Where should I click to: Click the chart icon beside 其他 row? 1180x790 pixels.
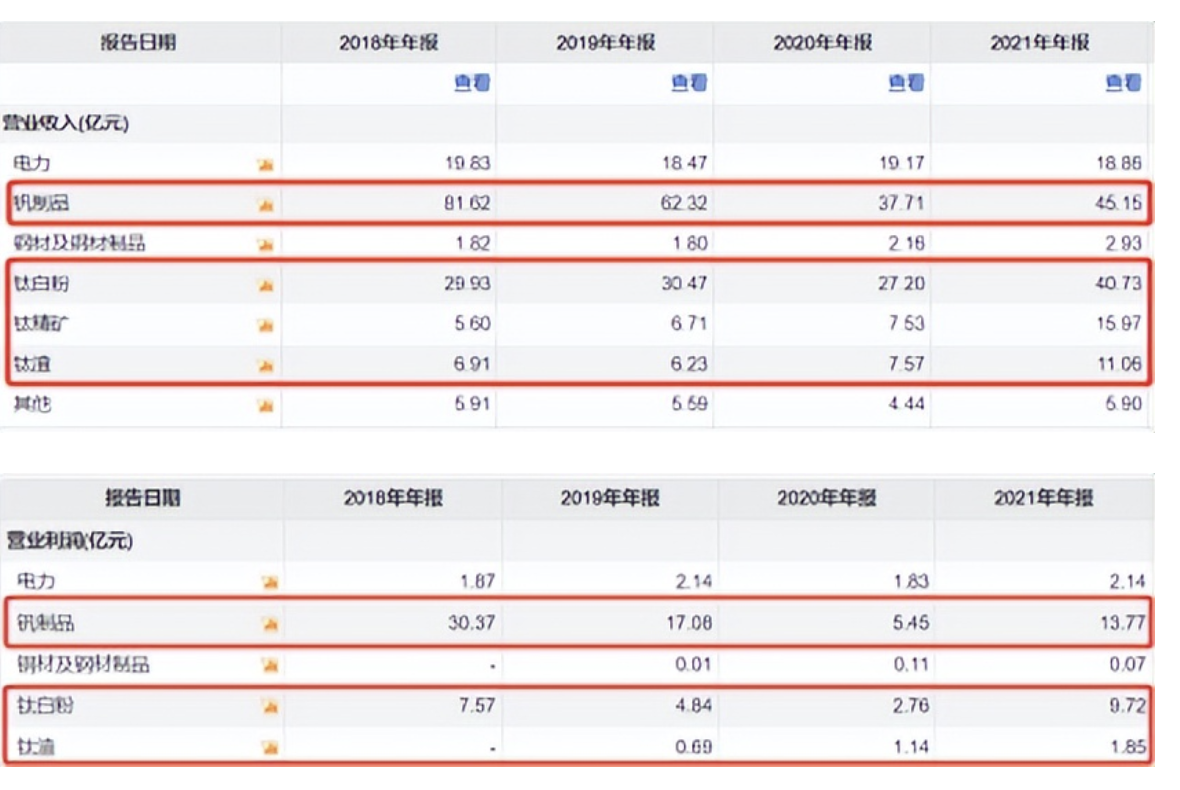tap(265, 405)
